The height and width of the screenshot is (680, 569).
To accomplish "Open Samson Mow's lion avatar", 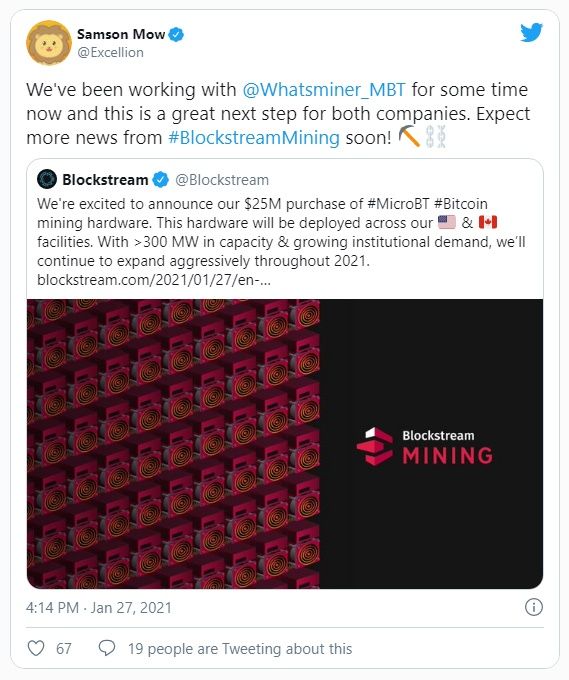I will tap(49, 42).
